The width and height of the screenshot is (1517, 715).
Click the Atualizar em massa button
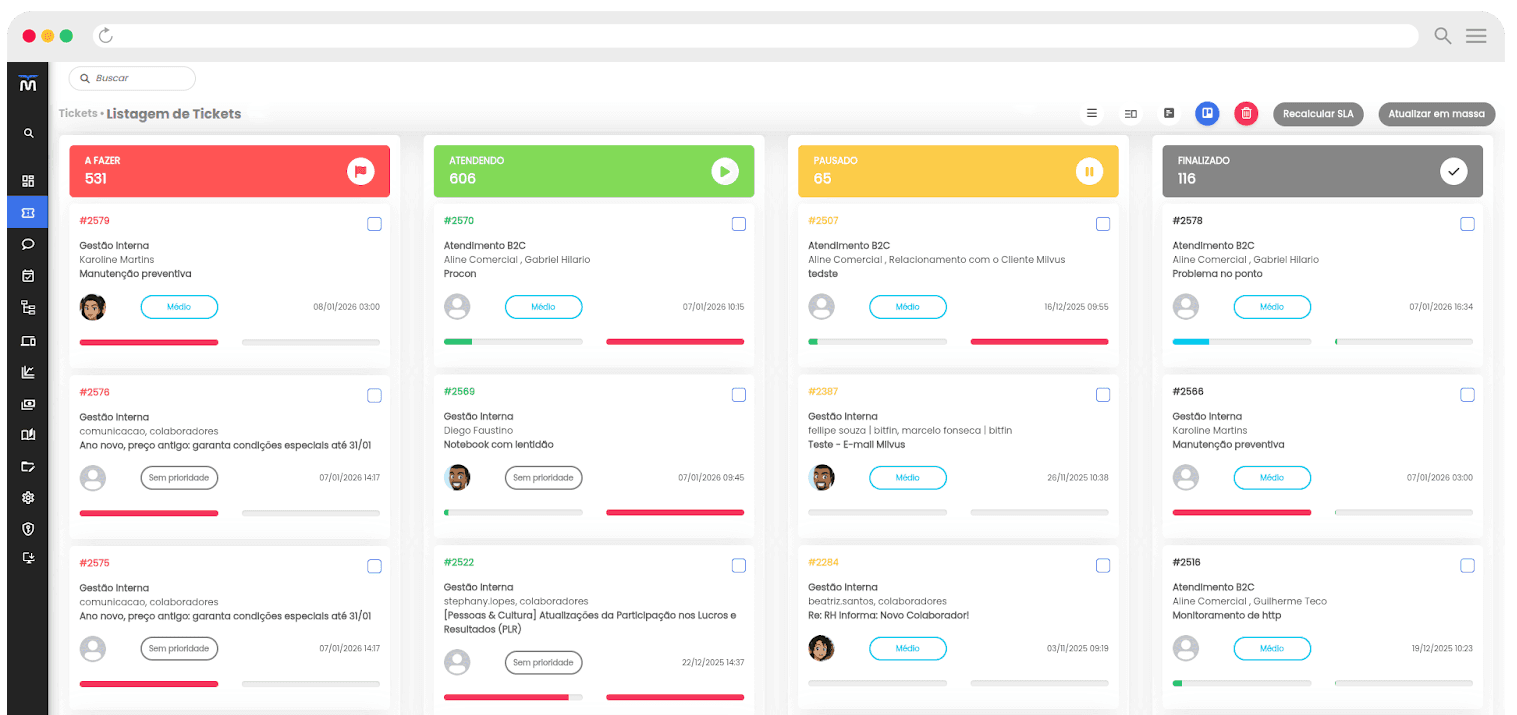pos(1436,114)
